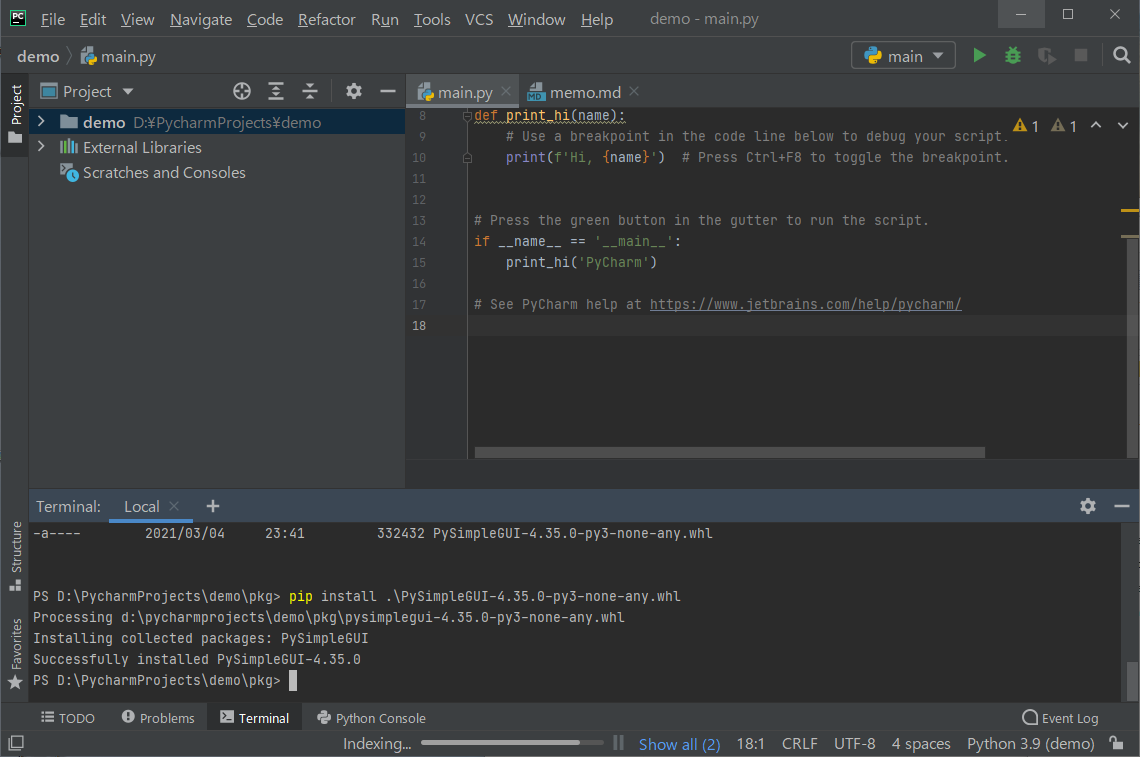
Task: Jump to next highlighted error arrow
Action: click(1123, 125)
